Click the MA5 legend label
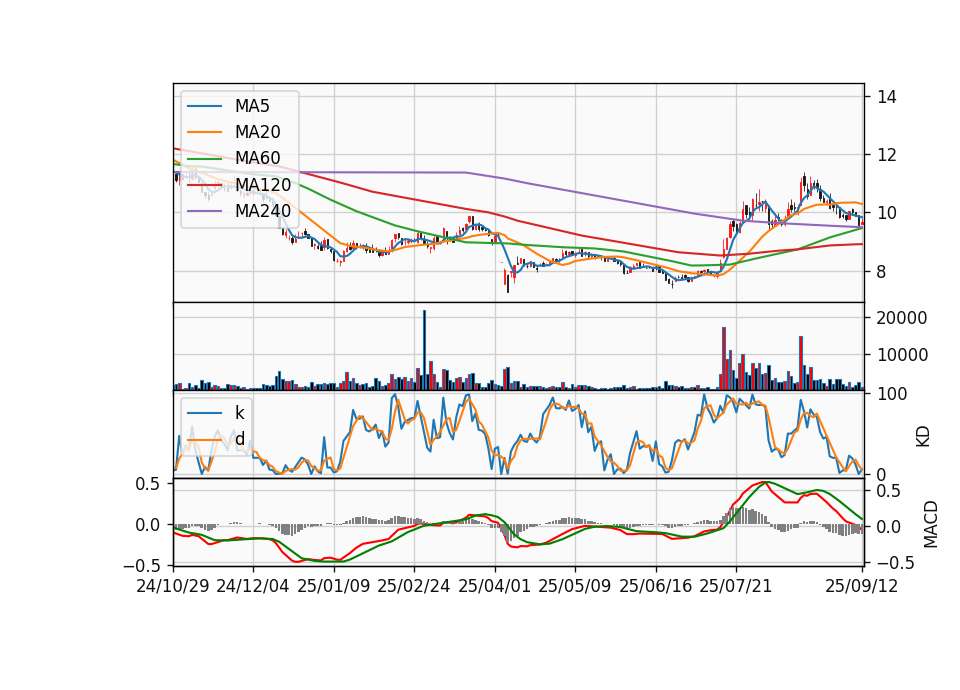This screenshot has height=690, width=960. click(252, 106)
